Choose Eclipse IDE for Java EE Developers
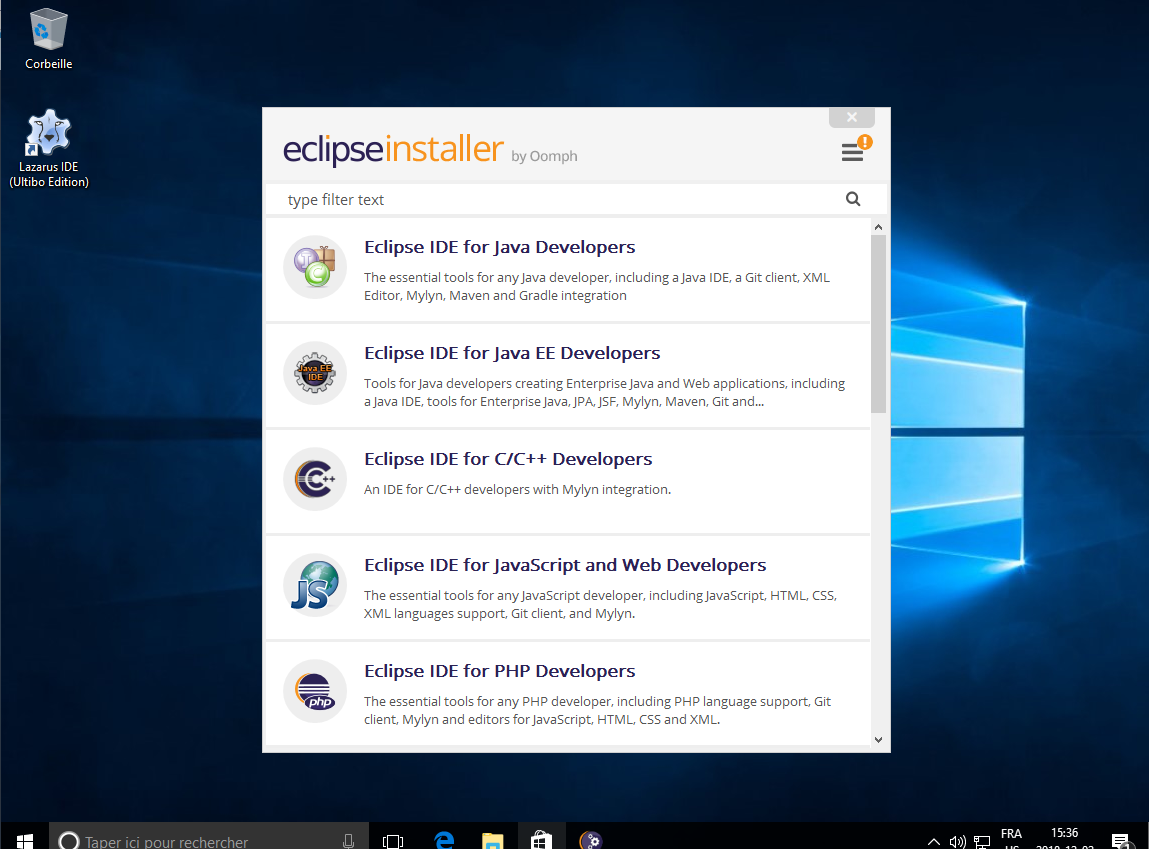 512,353
